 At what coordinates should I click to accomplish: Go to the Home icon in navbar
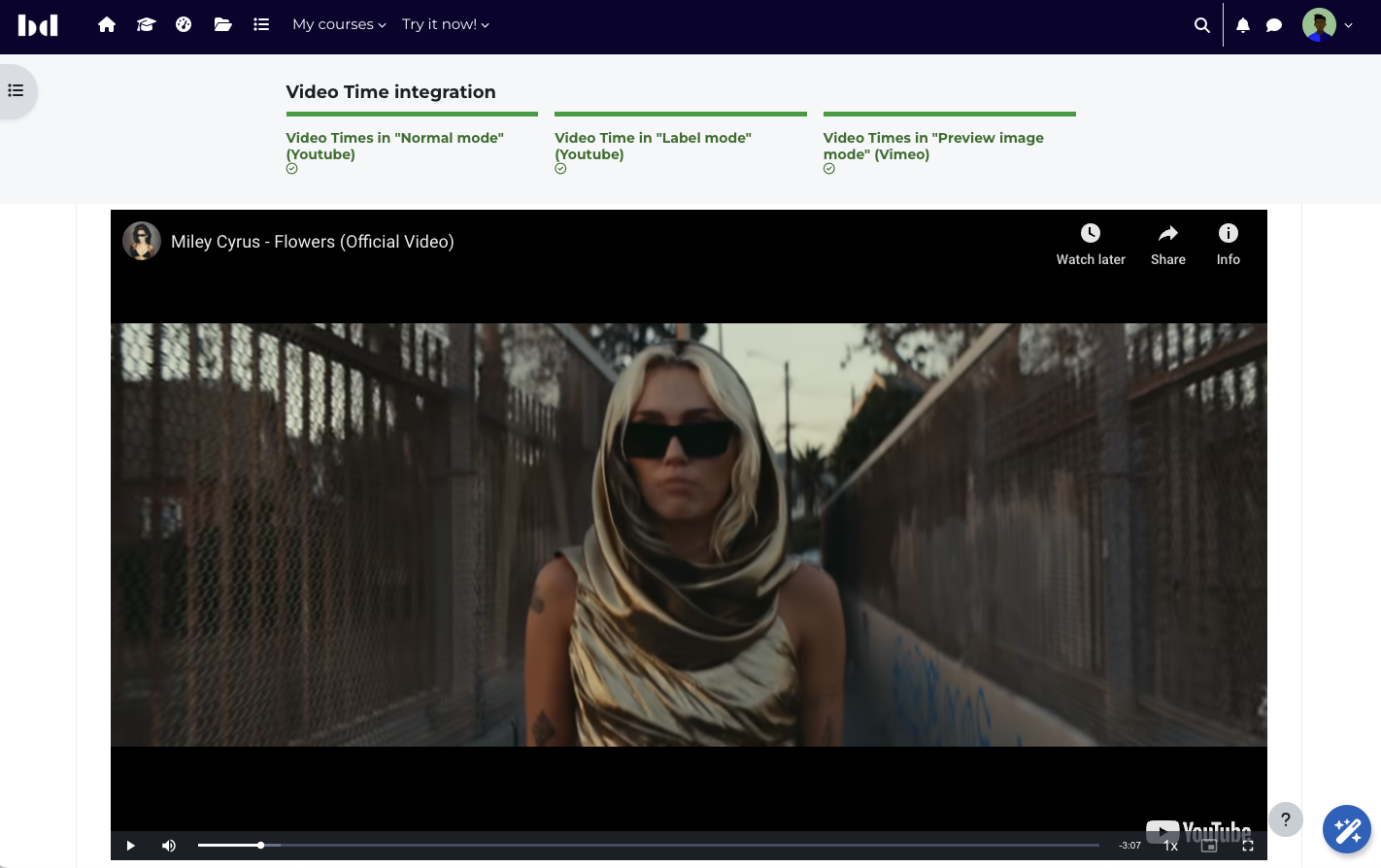coord(107,24)
